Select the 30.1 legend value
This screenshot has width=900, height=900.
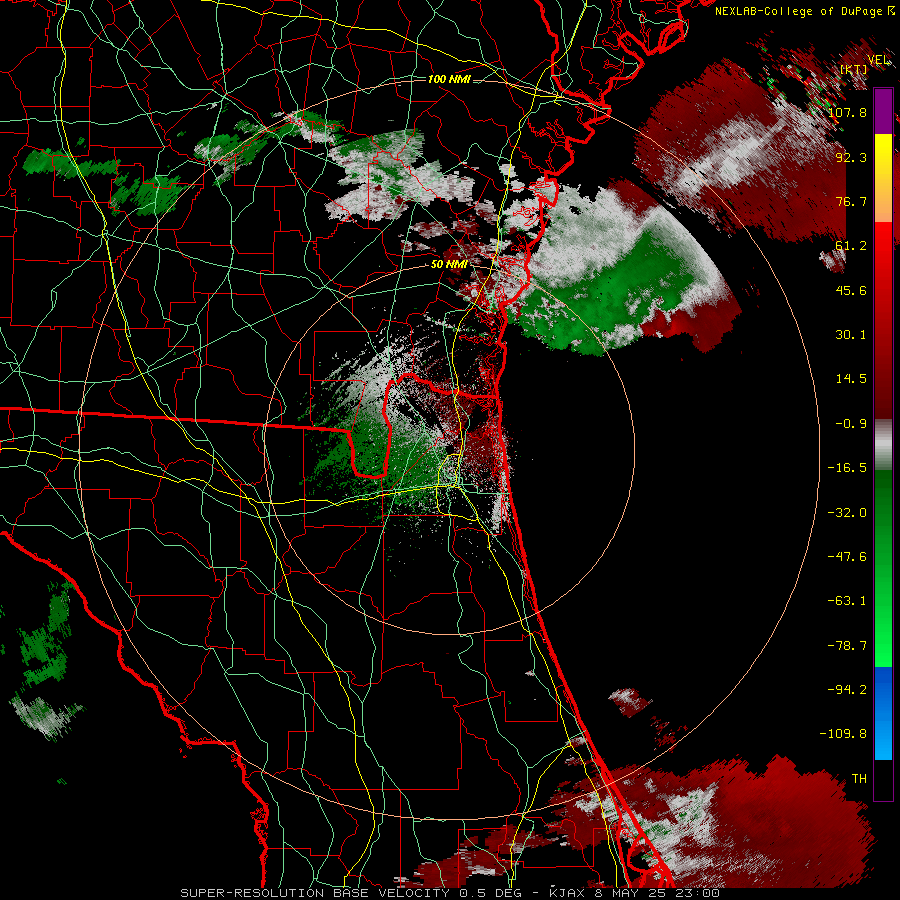pos(851,334)
